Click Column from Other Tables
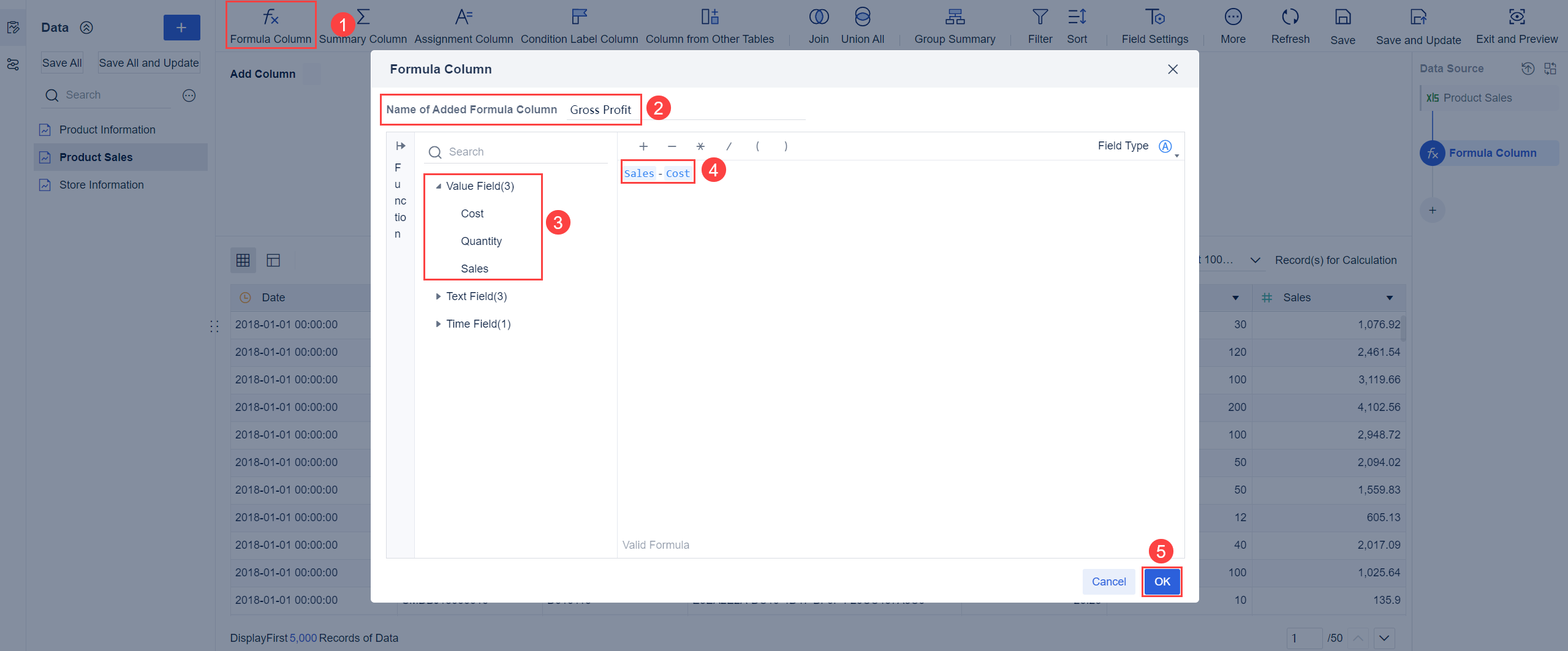1568x651 pixels. [x=710, y=26]
